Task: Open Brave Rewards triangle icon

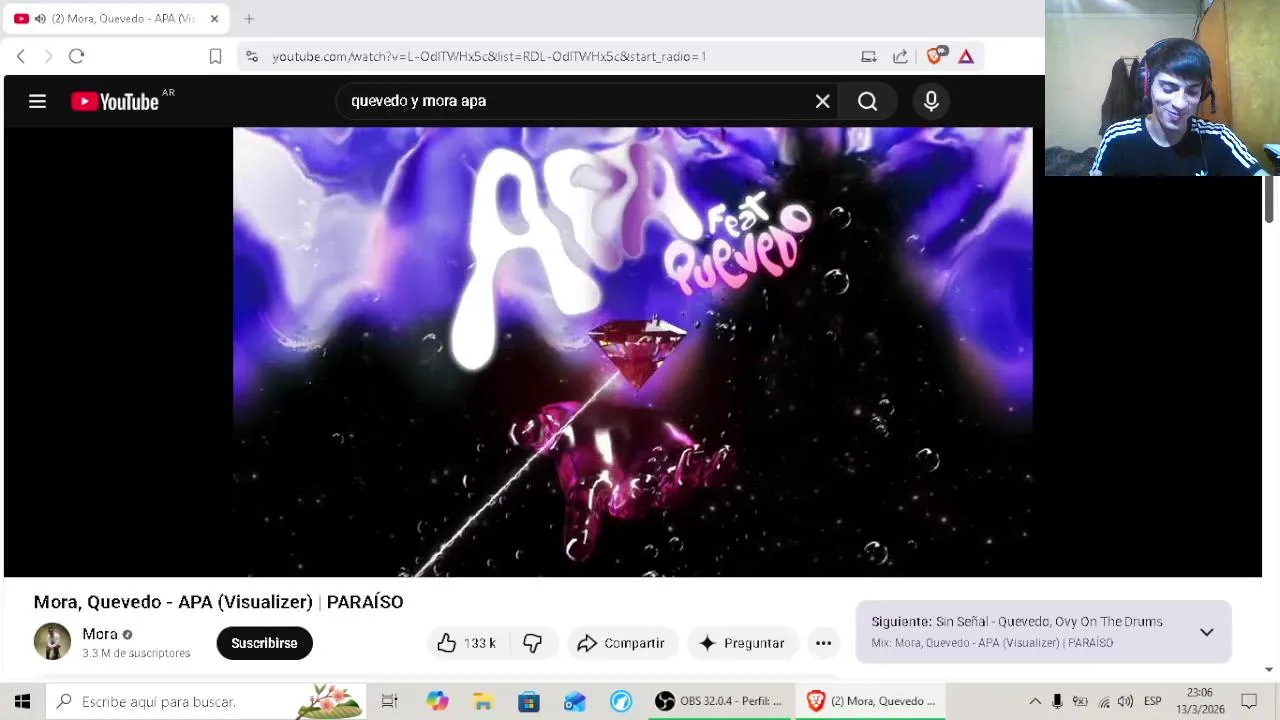Action: point(966,56)
